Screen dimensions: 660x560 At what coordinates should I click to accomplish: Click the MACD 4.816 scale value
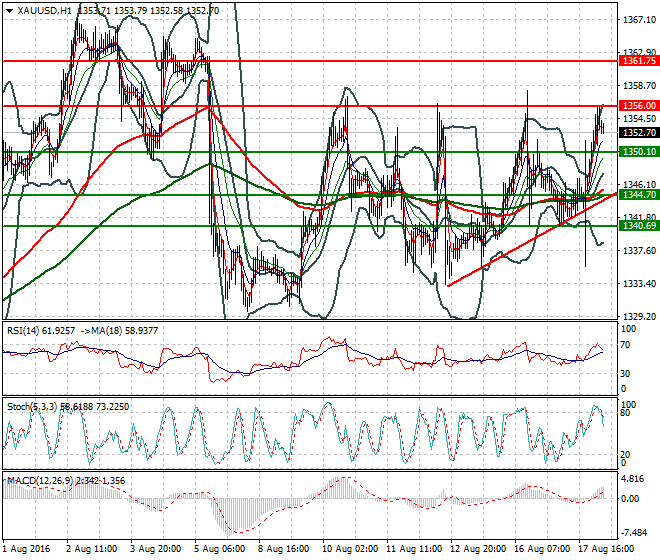[x=633, y=480]
